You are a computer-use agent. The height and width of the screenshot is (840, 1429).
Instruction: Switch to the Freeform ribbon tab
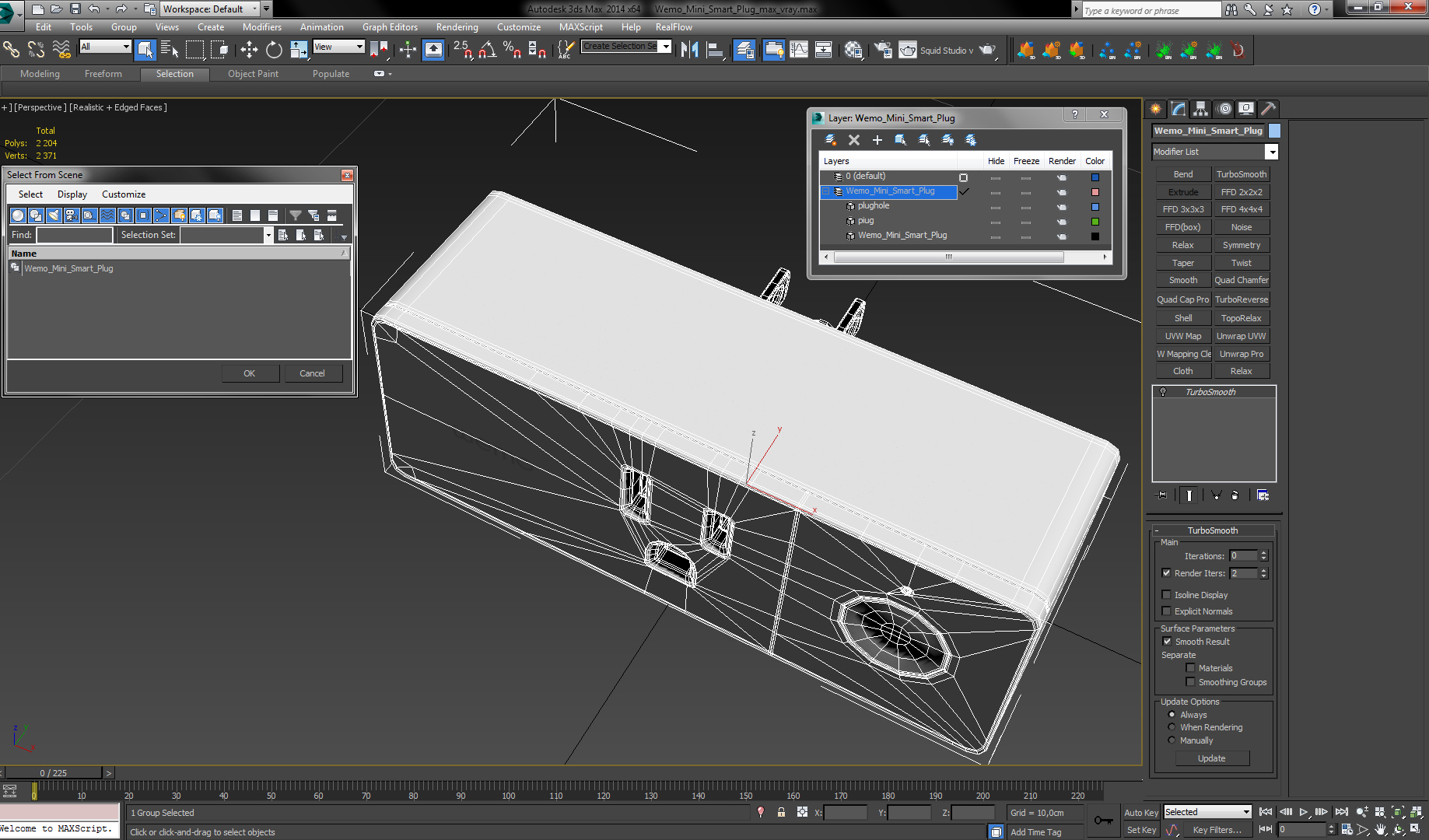click(103, 74)
